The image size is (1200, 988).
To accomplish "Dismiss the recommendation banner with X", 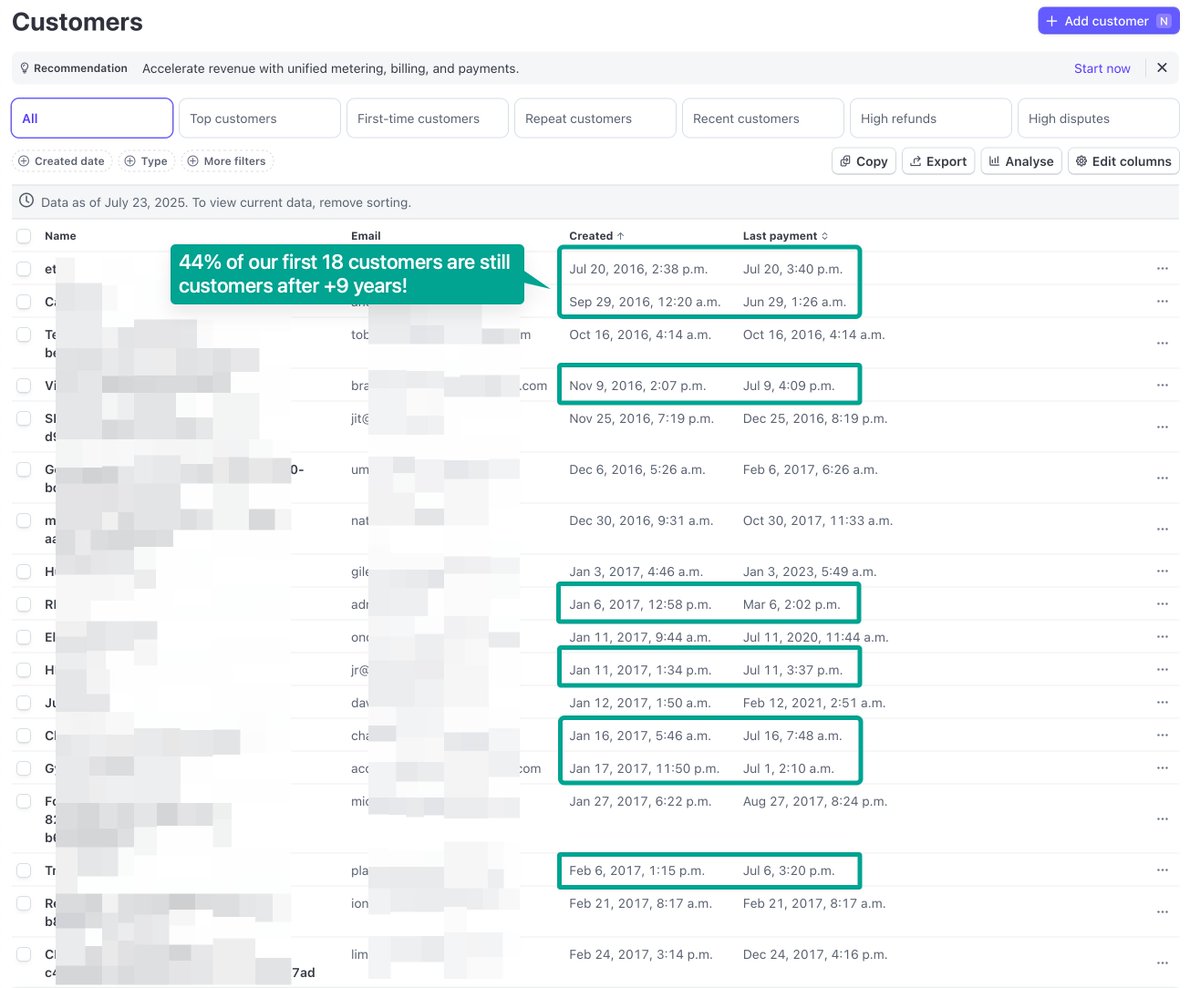I will 1162,68.
